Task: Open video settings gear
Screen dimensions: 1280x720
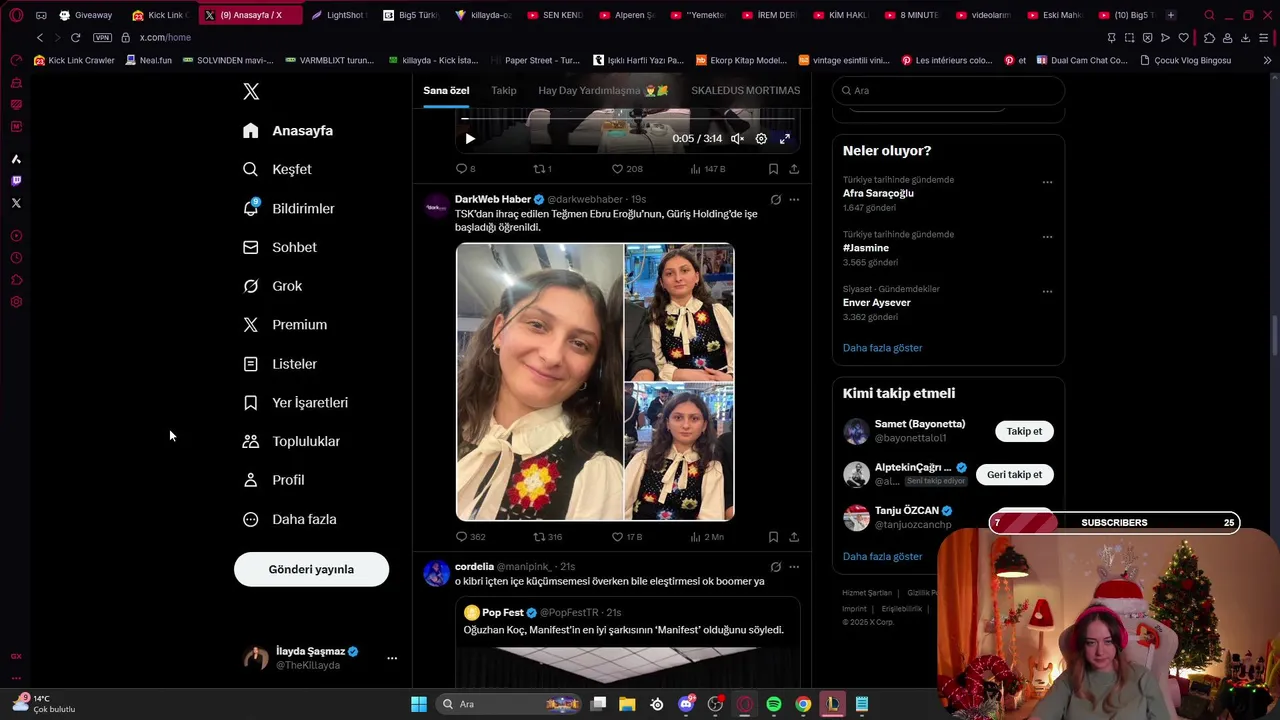Action: (761, 139)
